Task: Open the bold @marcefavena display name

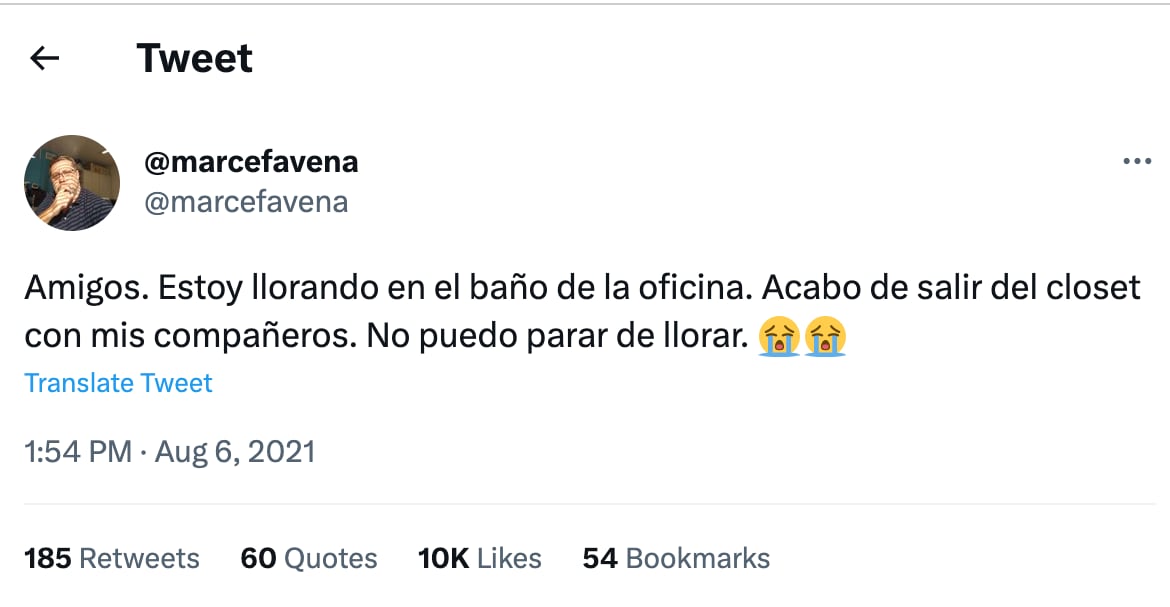Action: pos(251,161)
